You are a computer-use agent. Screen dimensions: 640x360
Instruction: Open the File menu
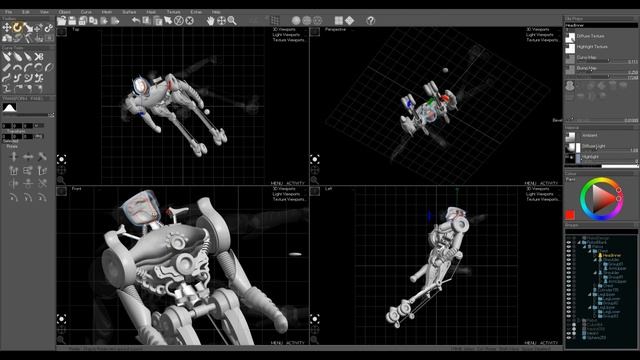coord(8,12)
